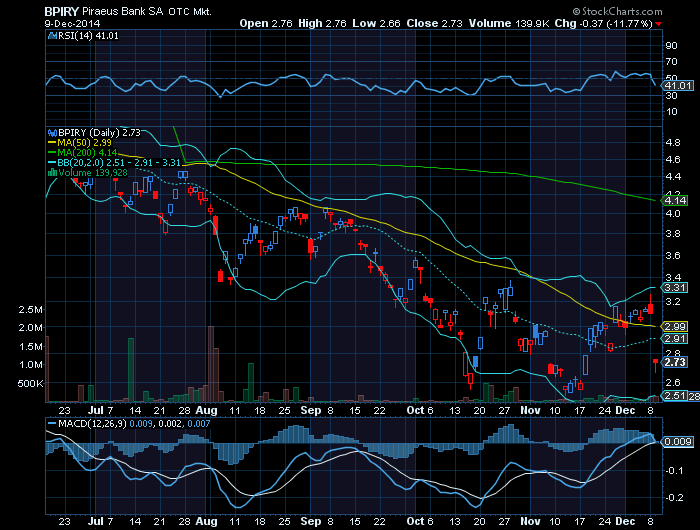This screenshot has height=530, width=700.
Task: Click 'Aug' on the price chart date axis
Action: [x=207, y=410]
